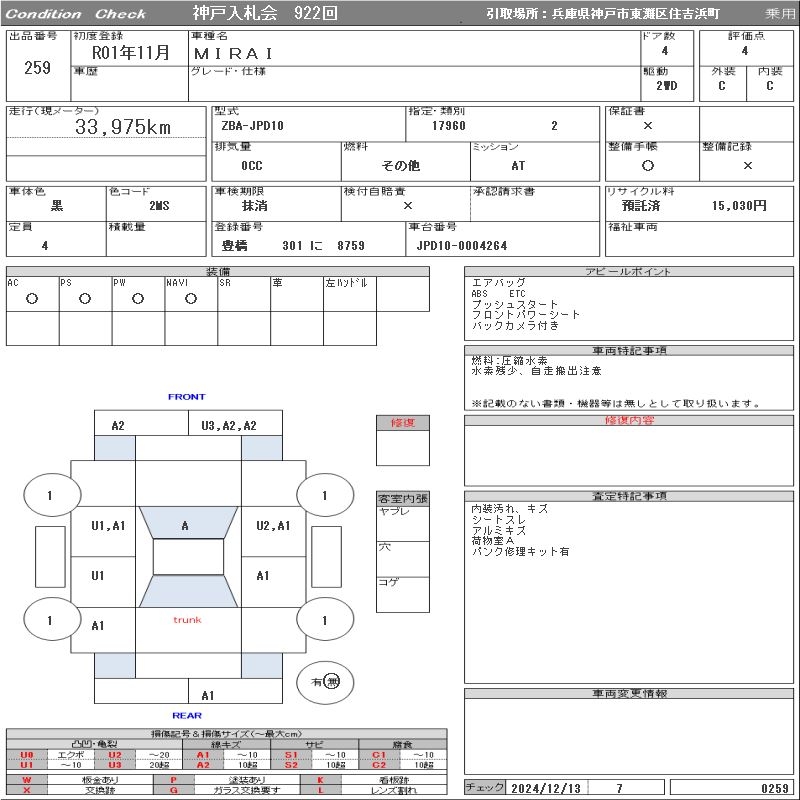Click the vehicle name MIRAI
800x800 pixels.
click(x=233, y=54)
